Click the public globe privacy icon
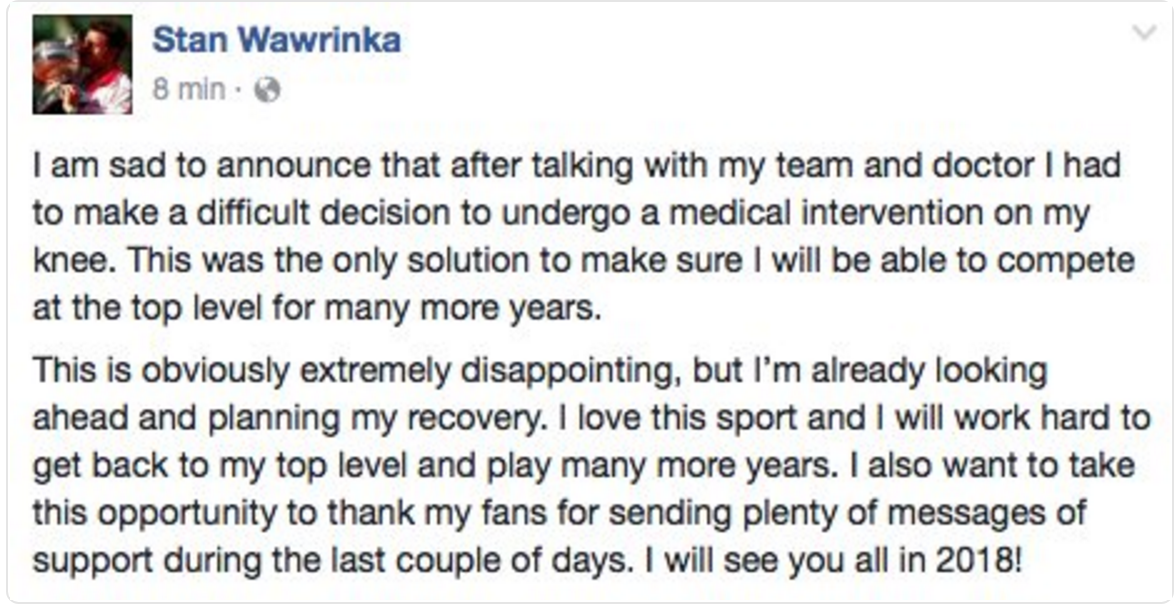 coord(267,91)
